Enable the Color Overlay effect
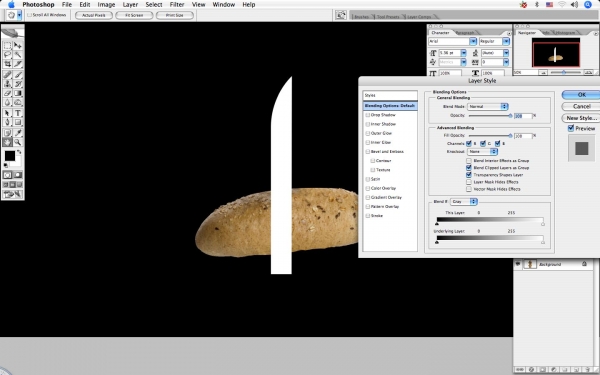600x375 pixels. coord(368,188)
